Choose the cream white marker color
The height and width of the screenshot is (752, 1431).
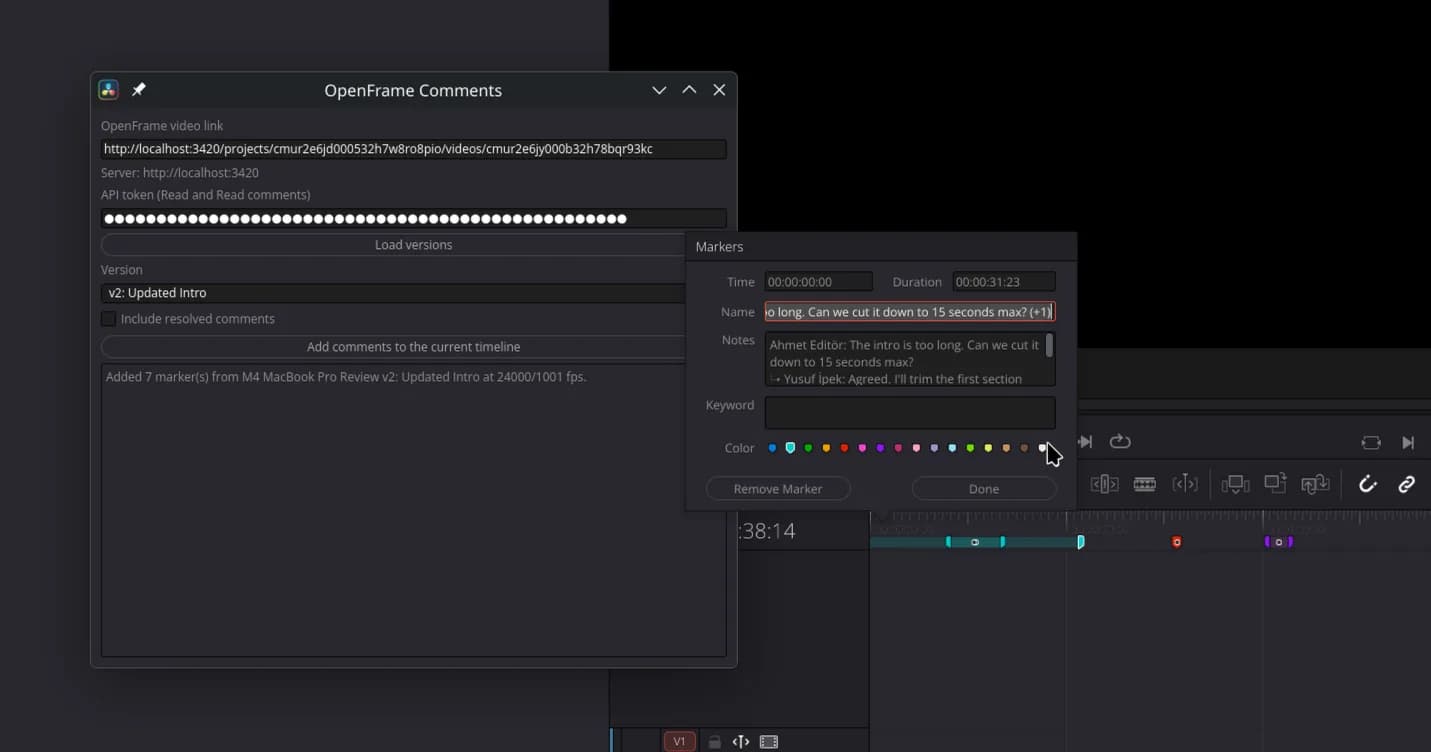(x=1042, y=448)
